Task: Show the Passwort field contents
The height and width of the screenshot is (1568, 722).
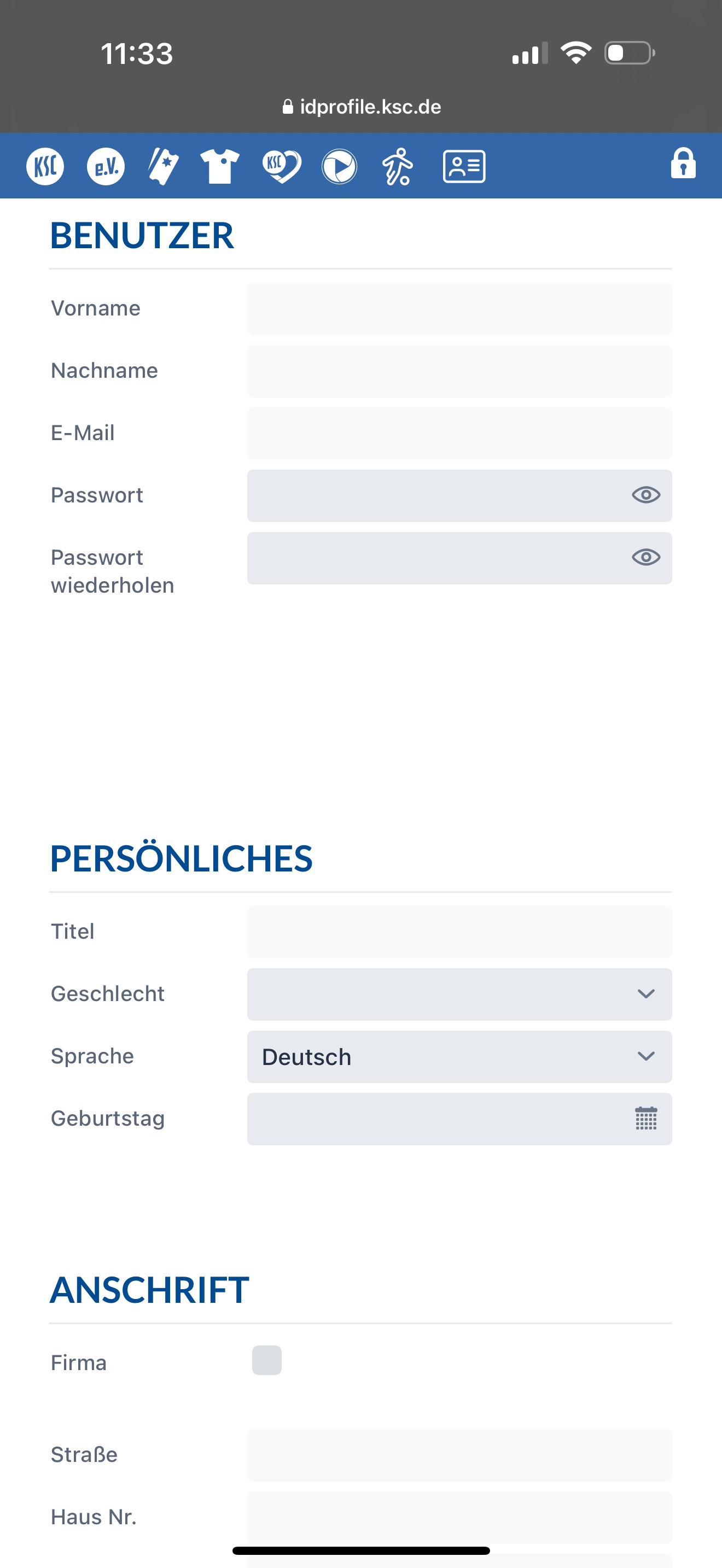Action: (646, 495)
